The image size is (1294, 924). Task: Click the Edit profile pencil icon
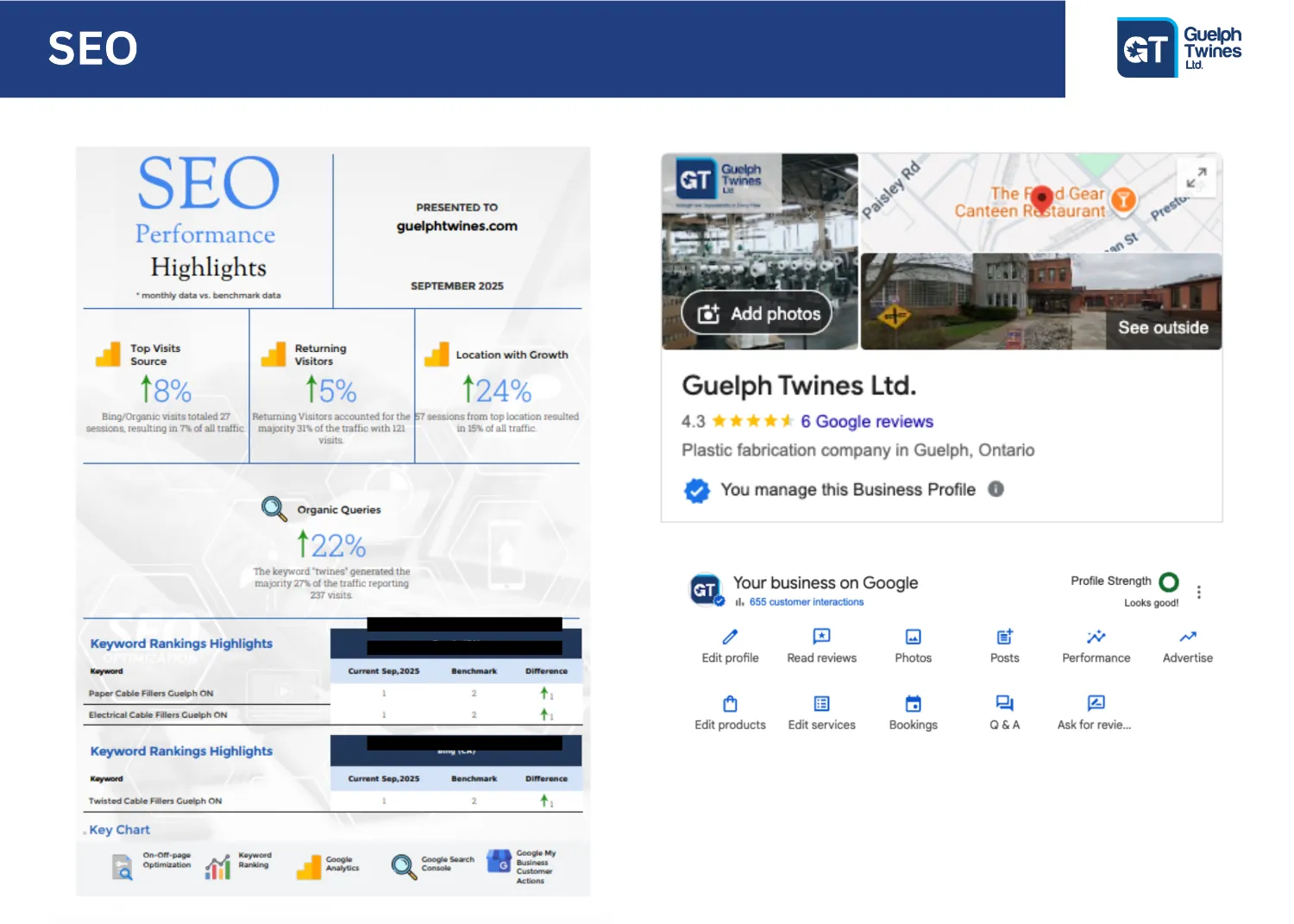(730, 638)
